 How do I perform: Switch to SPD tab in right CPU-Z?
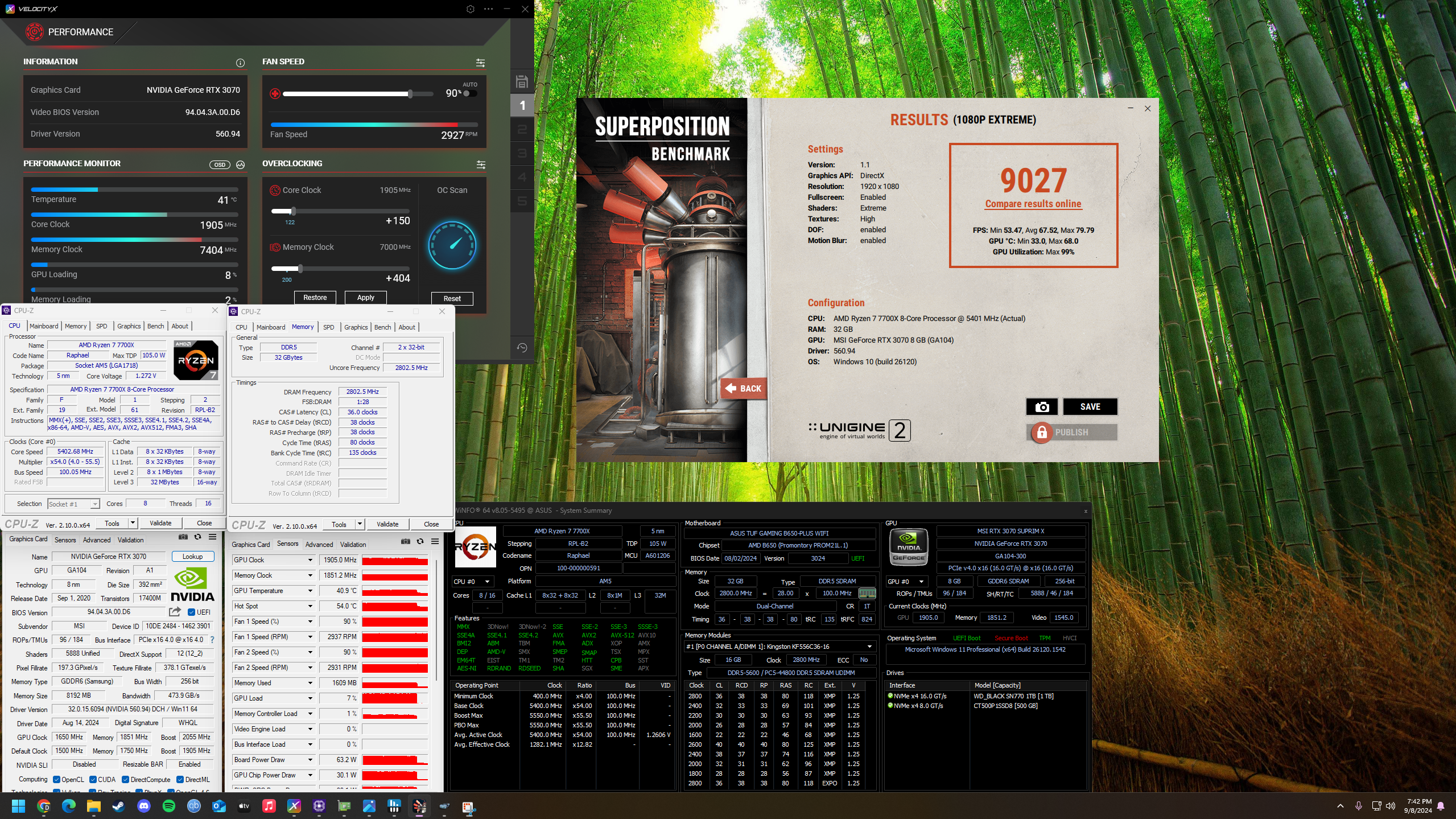[328, 327]
